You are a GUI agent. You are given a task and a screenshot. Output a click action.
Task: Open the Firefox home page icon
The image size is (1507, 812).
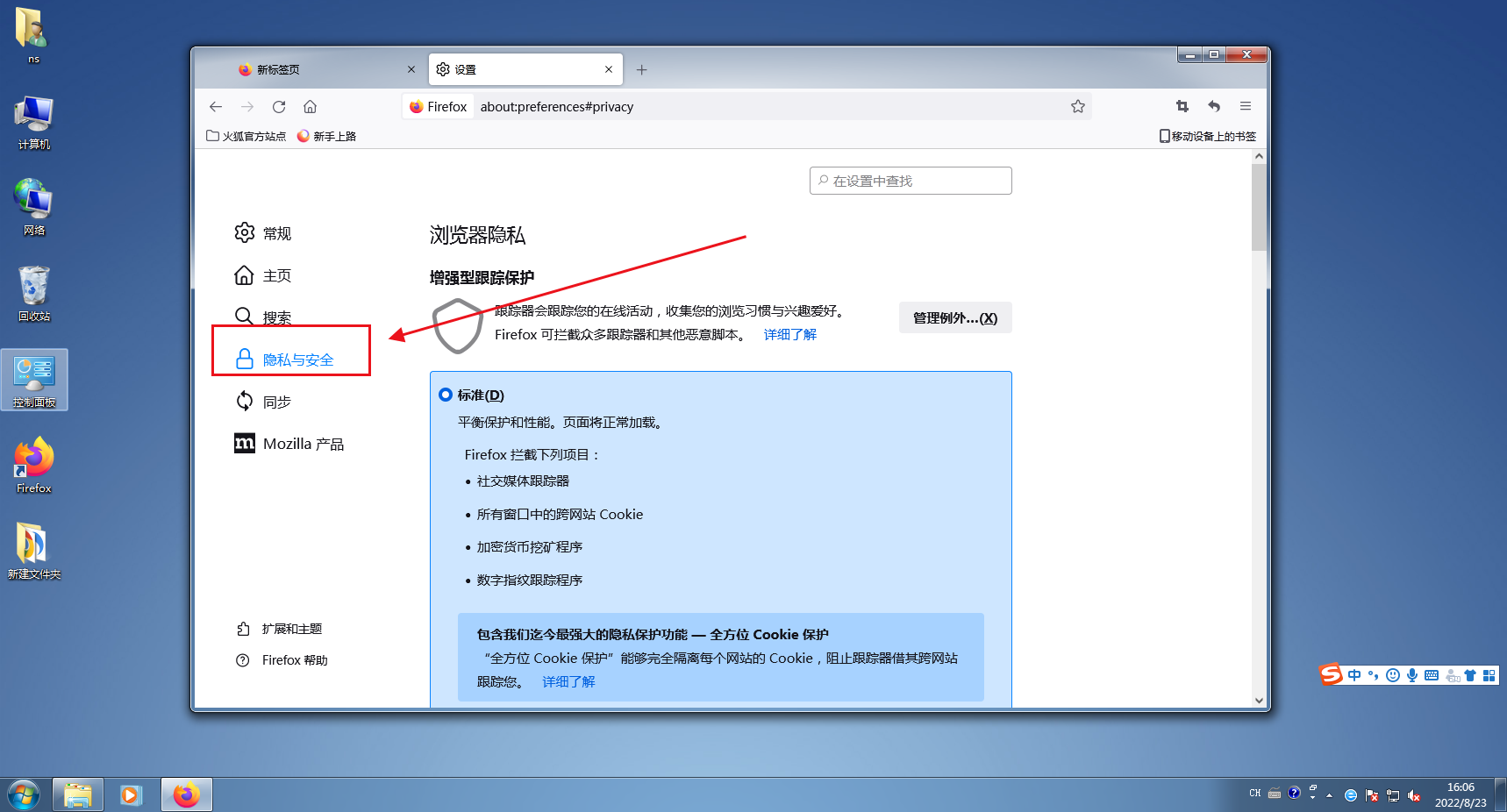pos(311,107)
